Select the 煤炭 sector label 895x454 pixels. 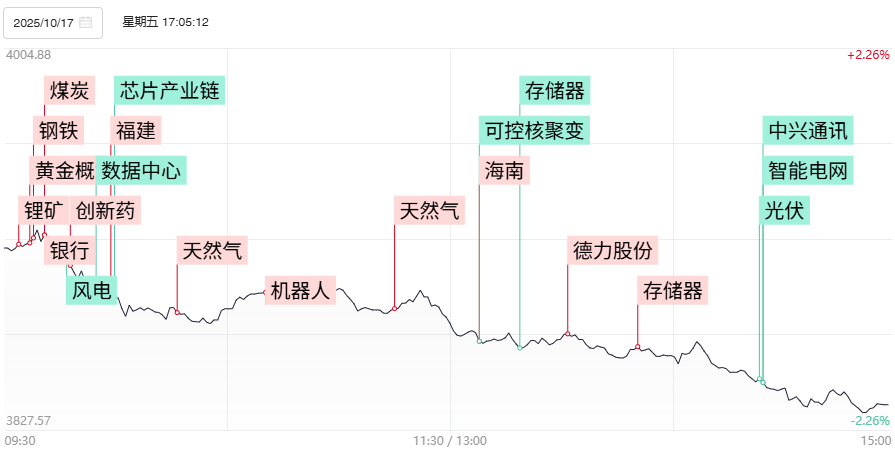tap(70, 91)
